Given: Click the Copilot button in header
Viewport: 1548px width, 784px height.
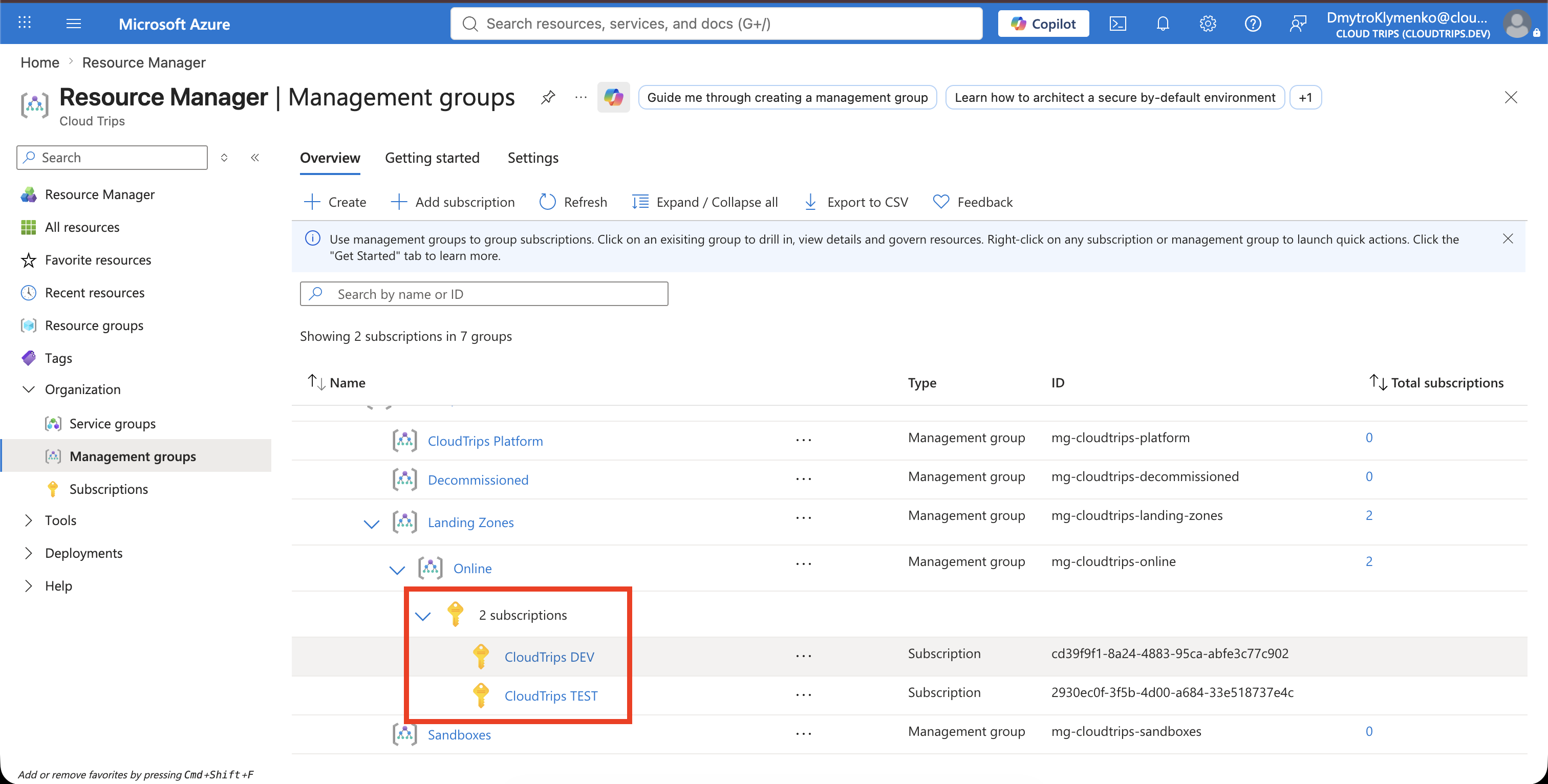Looking at the screenshot, I should (x=1043, y=24).
